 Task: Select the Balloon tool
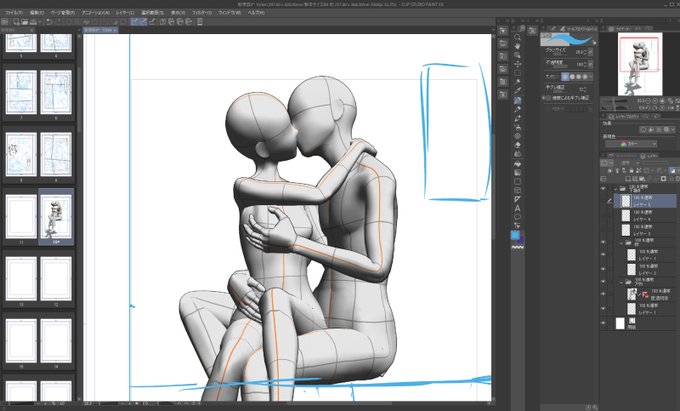click(x=517, y=217)
